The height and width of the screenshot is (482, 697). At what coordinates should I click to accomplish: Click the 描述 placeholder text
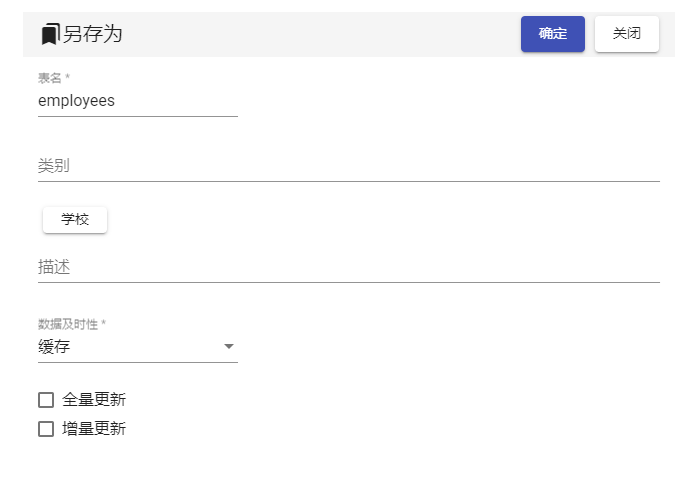pyautogui.click(x=54, y=267)
